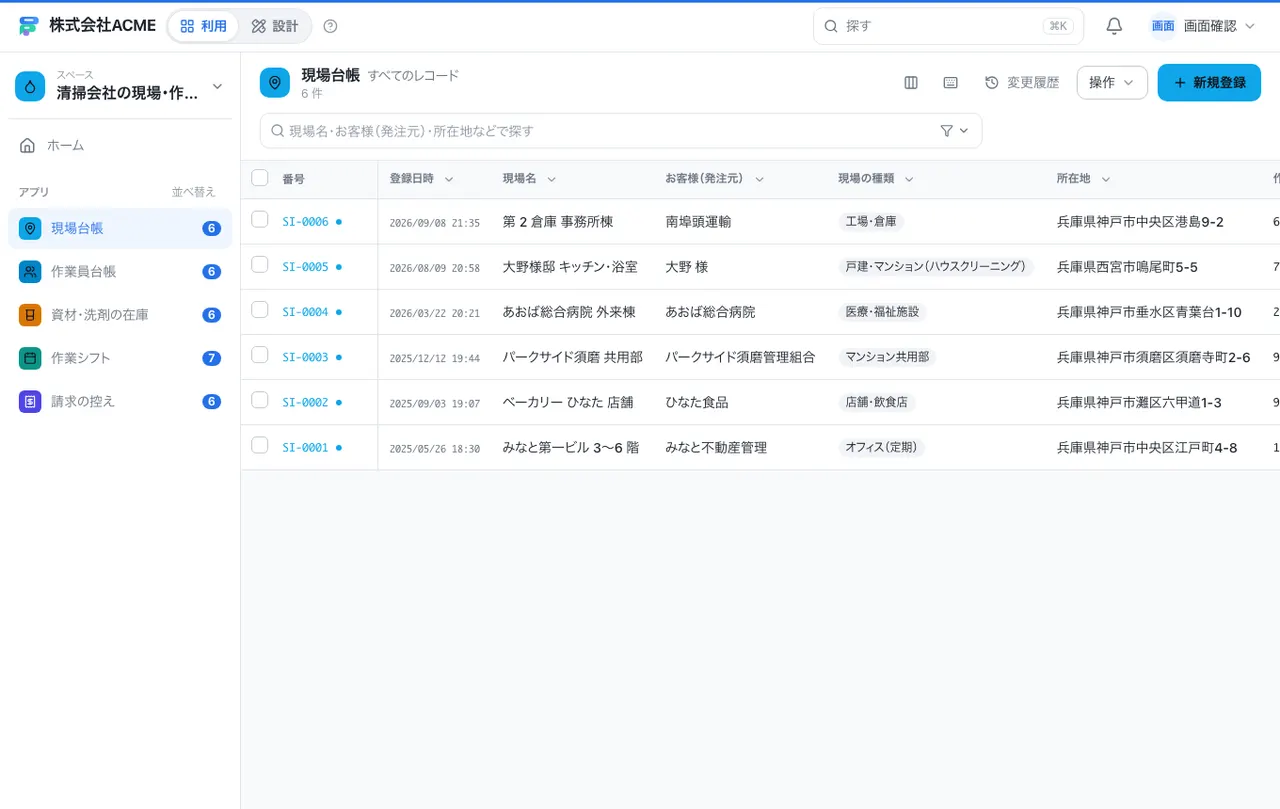Open 作業員台帳 app
Image resolution: width=1280 pixels, height=809 pixels.
[x=120, y=271]
